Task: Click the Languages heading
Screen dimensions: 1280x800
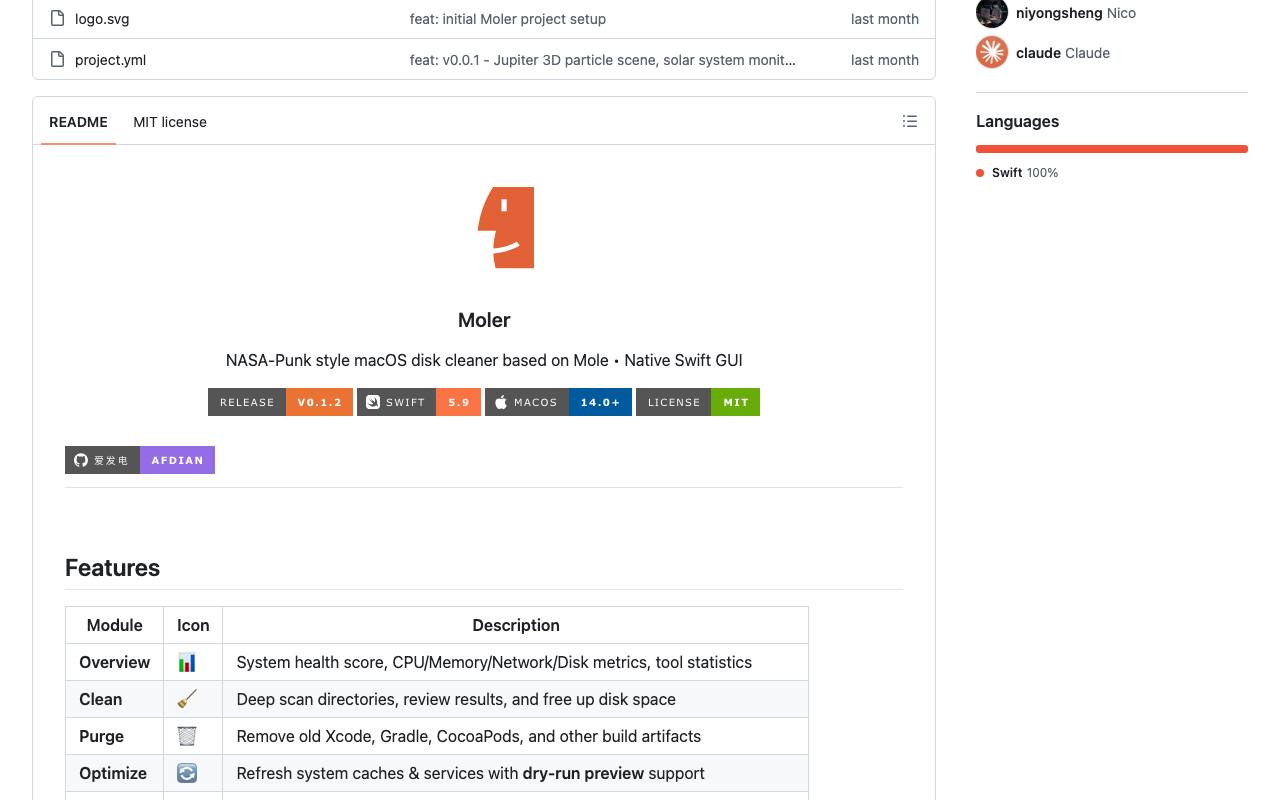Action: tap(1017, 121)
